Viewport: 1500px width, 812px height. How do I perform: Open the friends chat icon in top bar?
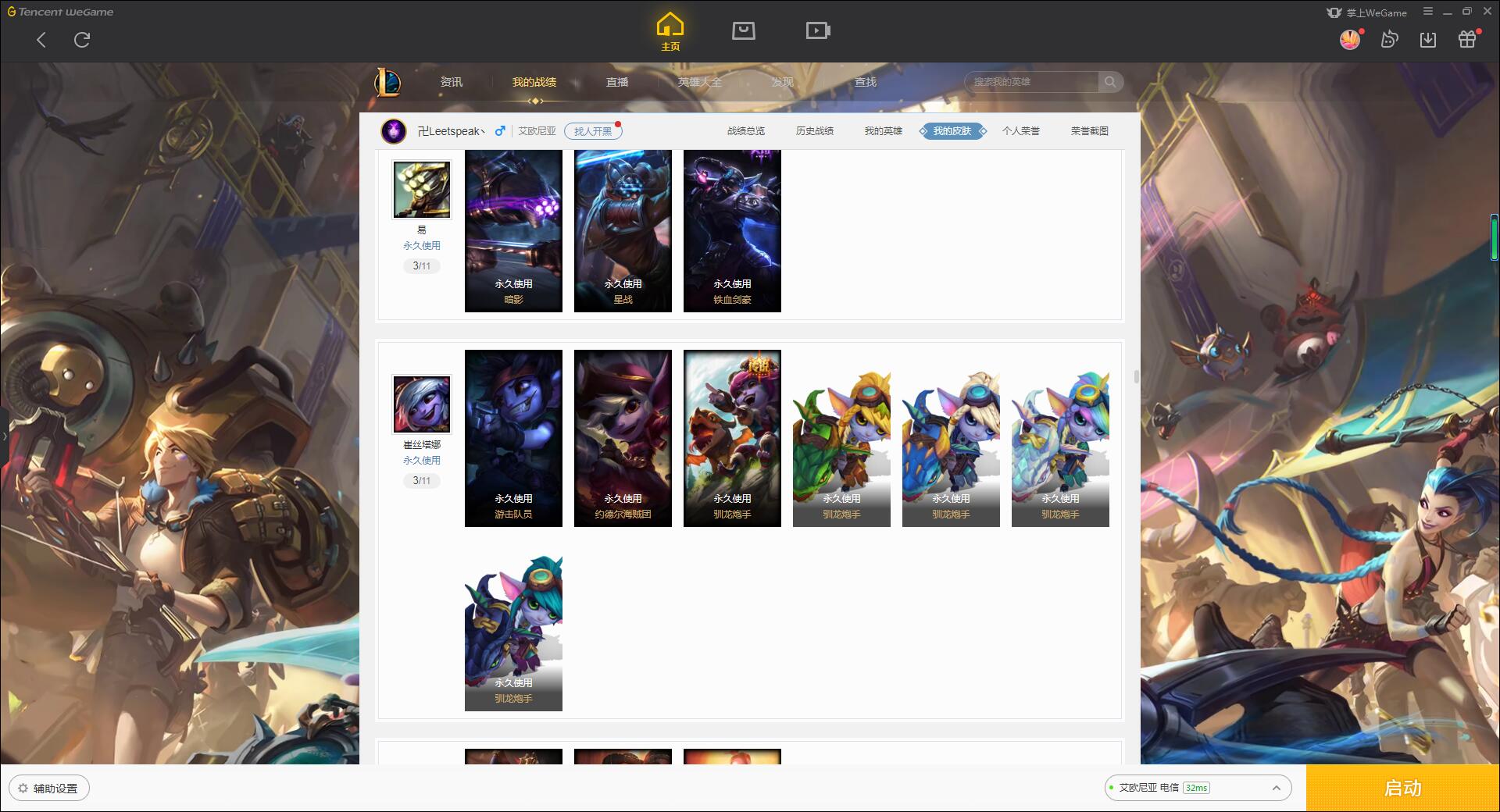tap(1389, 39)
